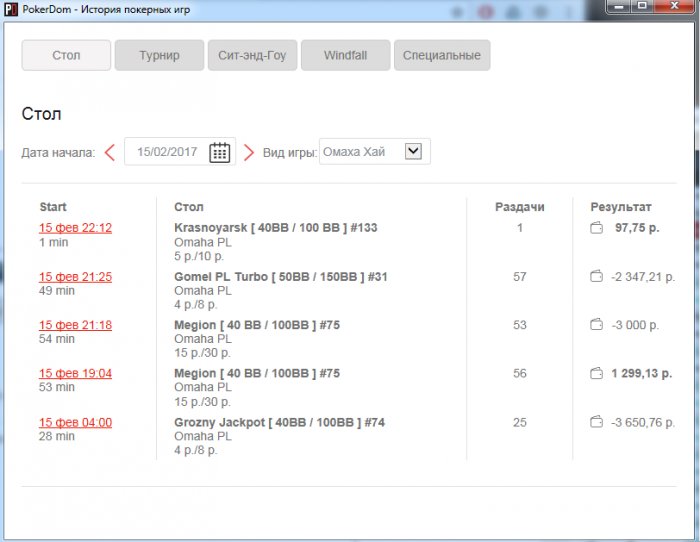Click the result value -3 000 р.
The height and width of the screenshot is (542, 700).
[x=635, y=325]
